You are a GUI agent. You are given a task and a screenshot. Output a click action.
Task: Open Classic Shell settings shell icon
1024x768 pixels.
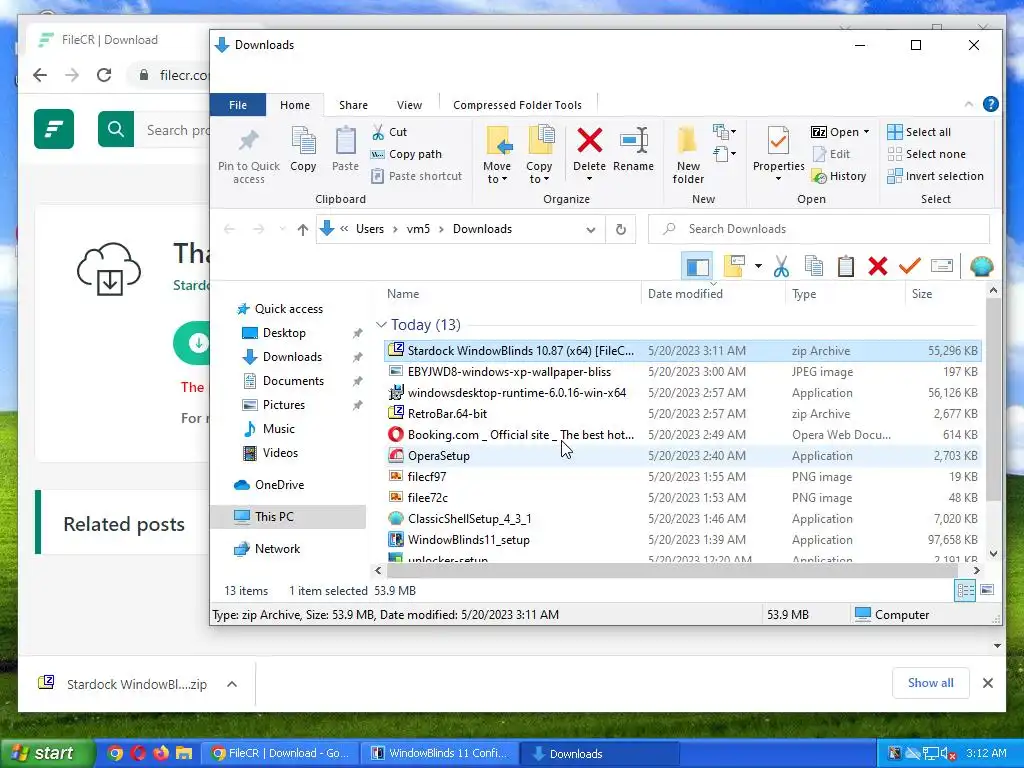point(982,266)
